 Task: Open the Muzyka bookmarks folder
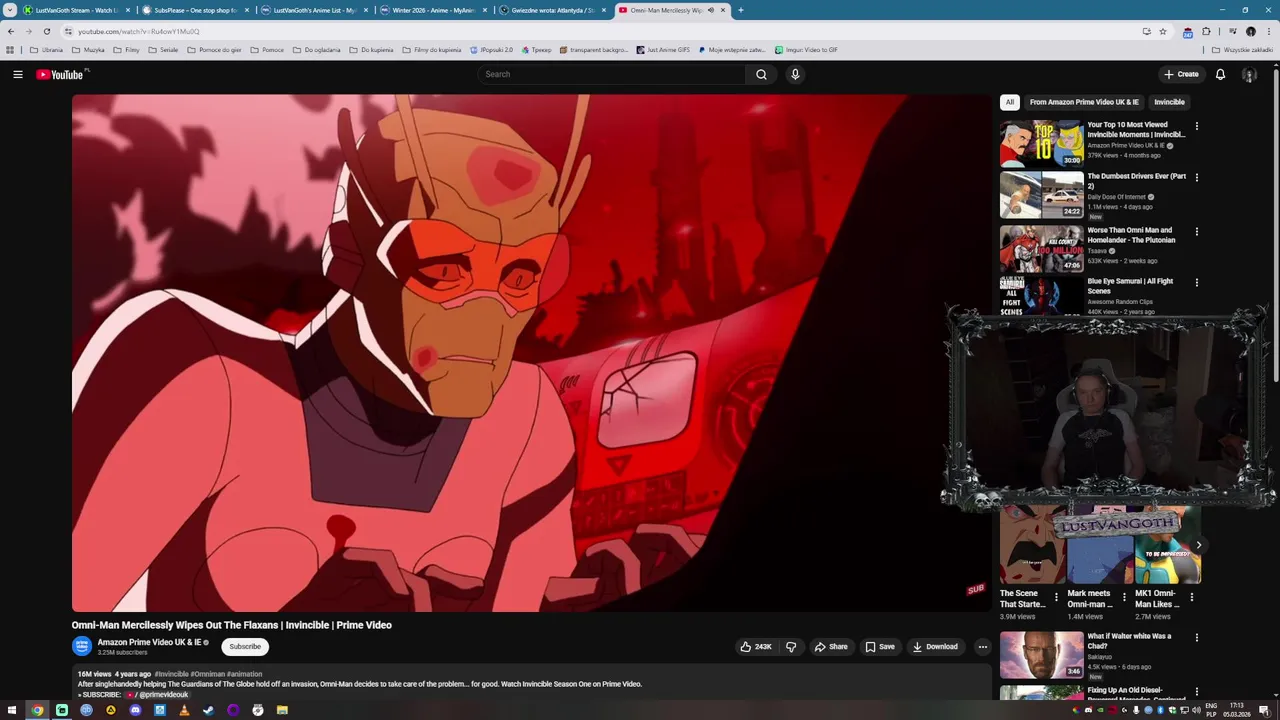pos(88,49)
